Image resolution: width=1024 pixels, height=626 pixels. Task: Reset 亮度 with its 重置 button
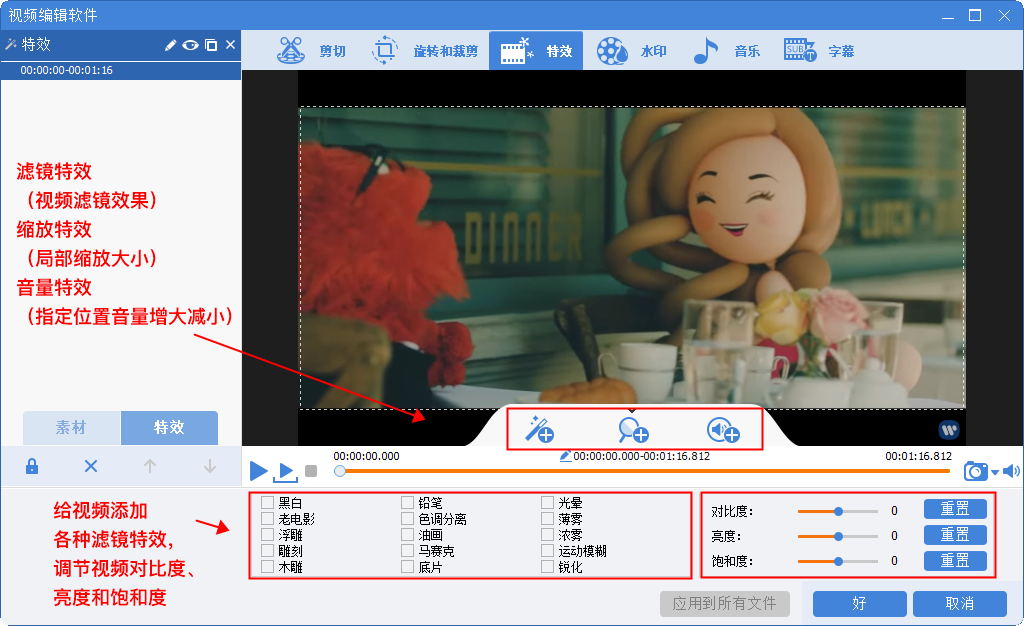click(955, 535)
